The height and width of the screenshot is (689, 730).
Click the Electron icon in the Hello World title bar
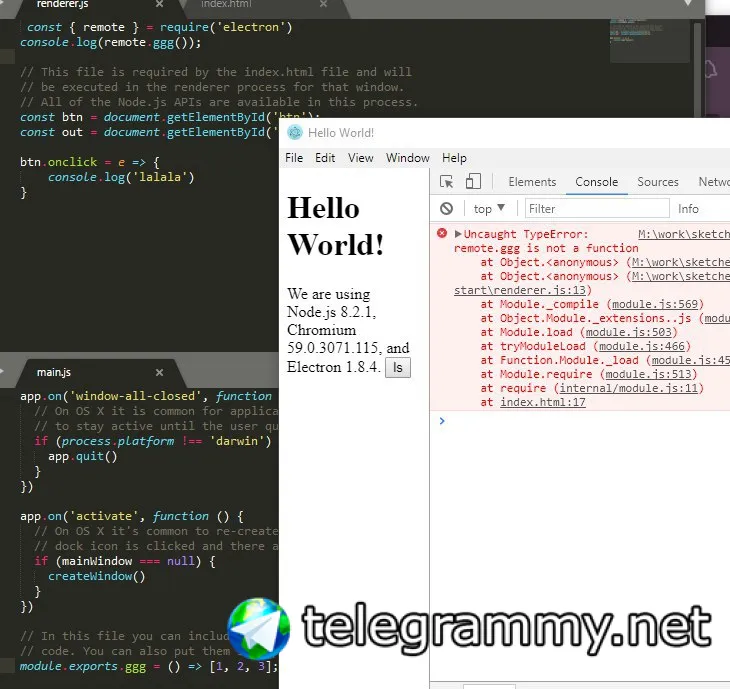(x=295, y=133)
